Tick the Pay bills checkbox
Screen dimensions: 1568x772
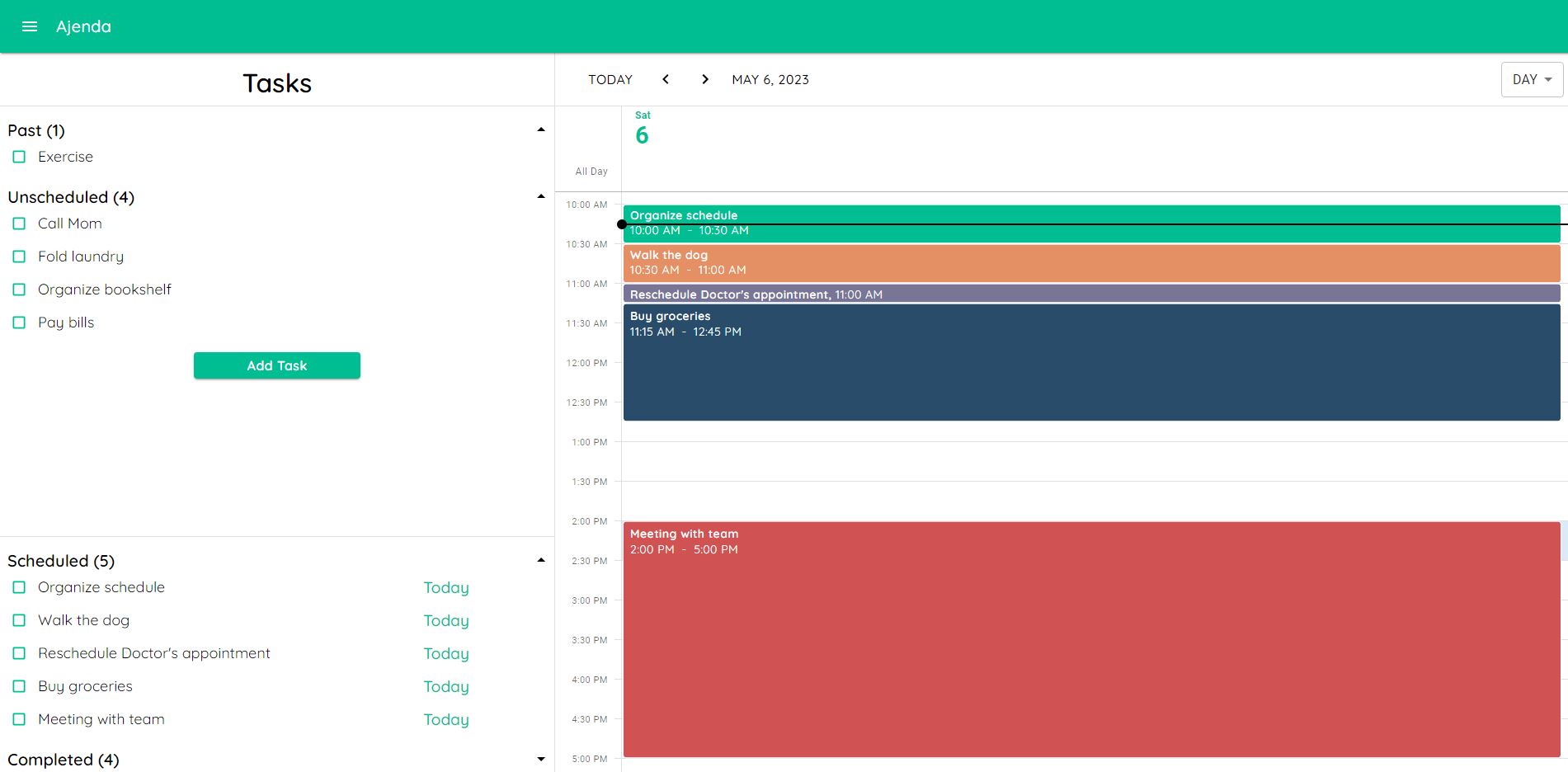[x=19, y=322]
